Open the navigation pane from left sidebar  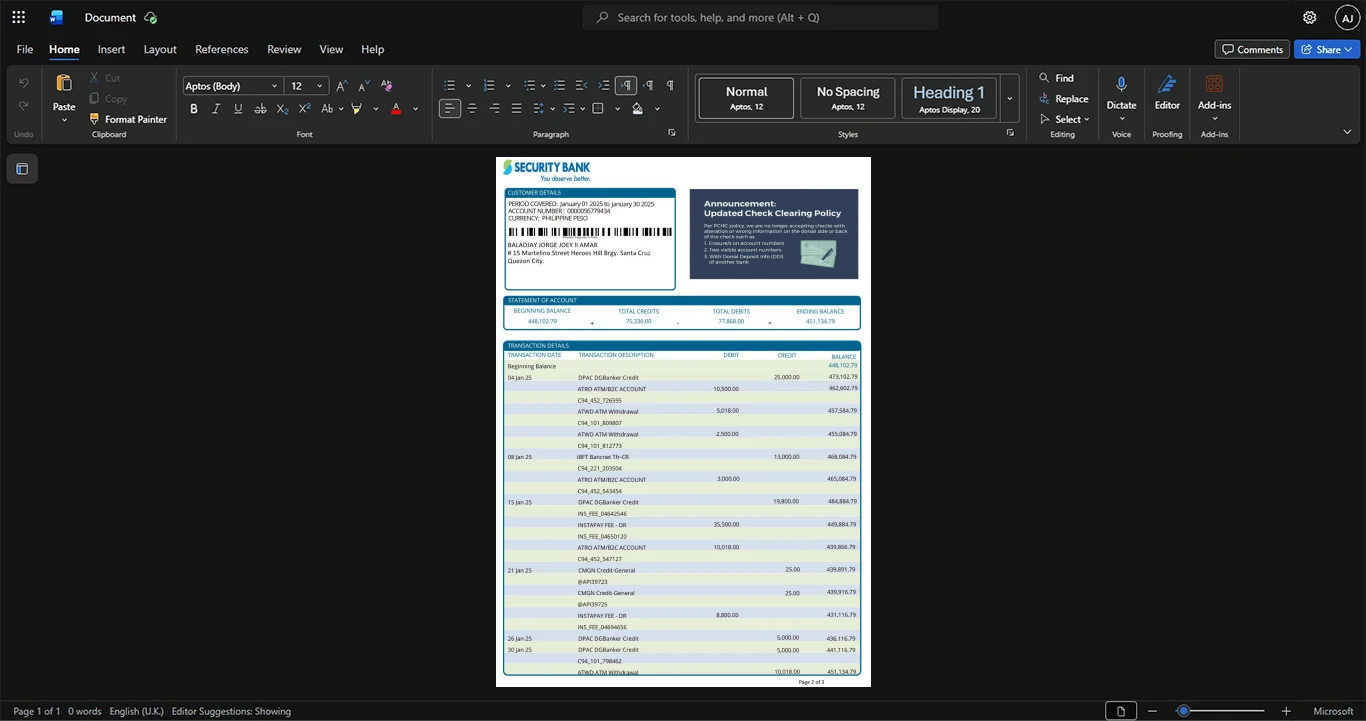pos(22,169)
